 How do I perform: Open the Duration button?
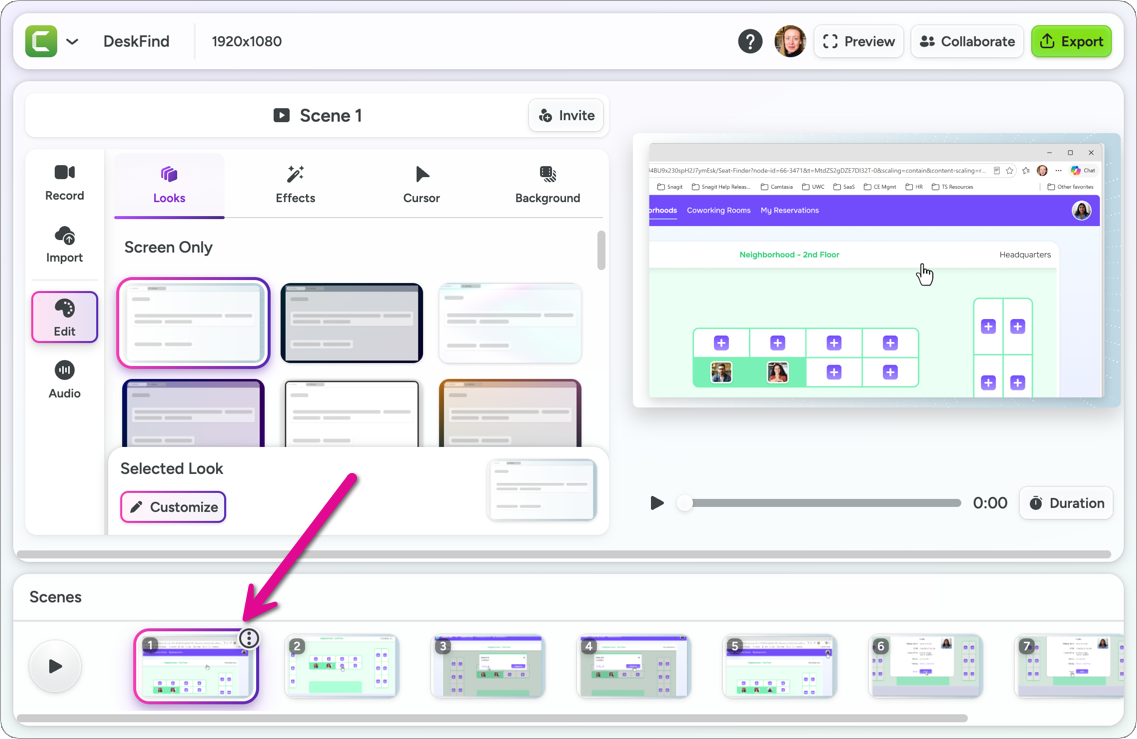[x=1066, y=503]
